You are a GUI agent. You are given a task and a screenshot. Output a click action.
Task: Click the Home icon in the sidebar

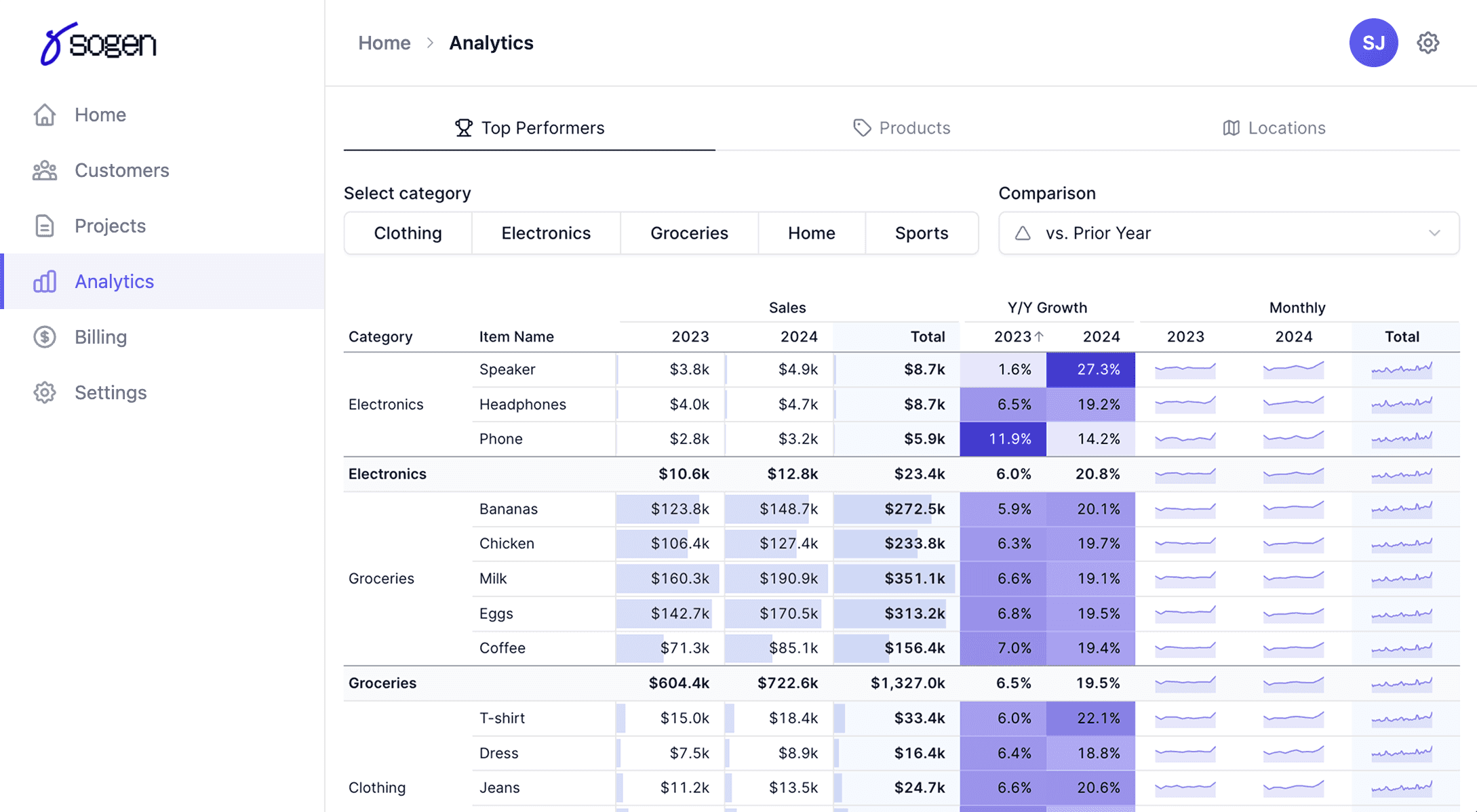pos(44,115)
